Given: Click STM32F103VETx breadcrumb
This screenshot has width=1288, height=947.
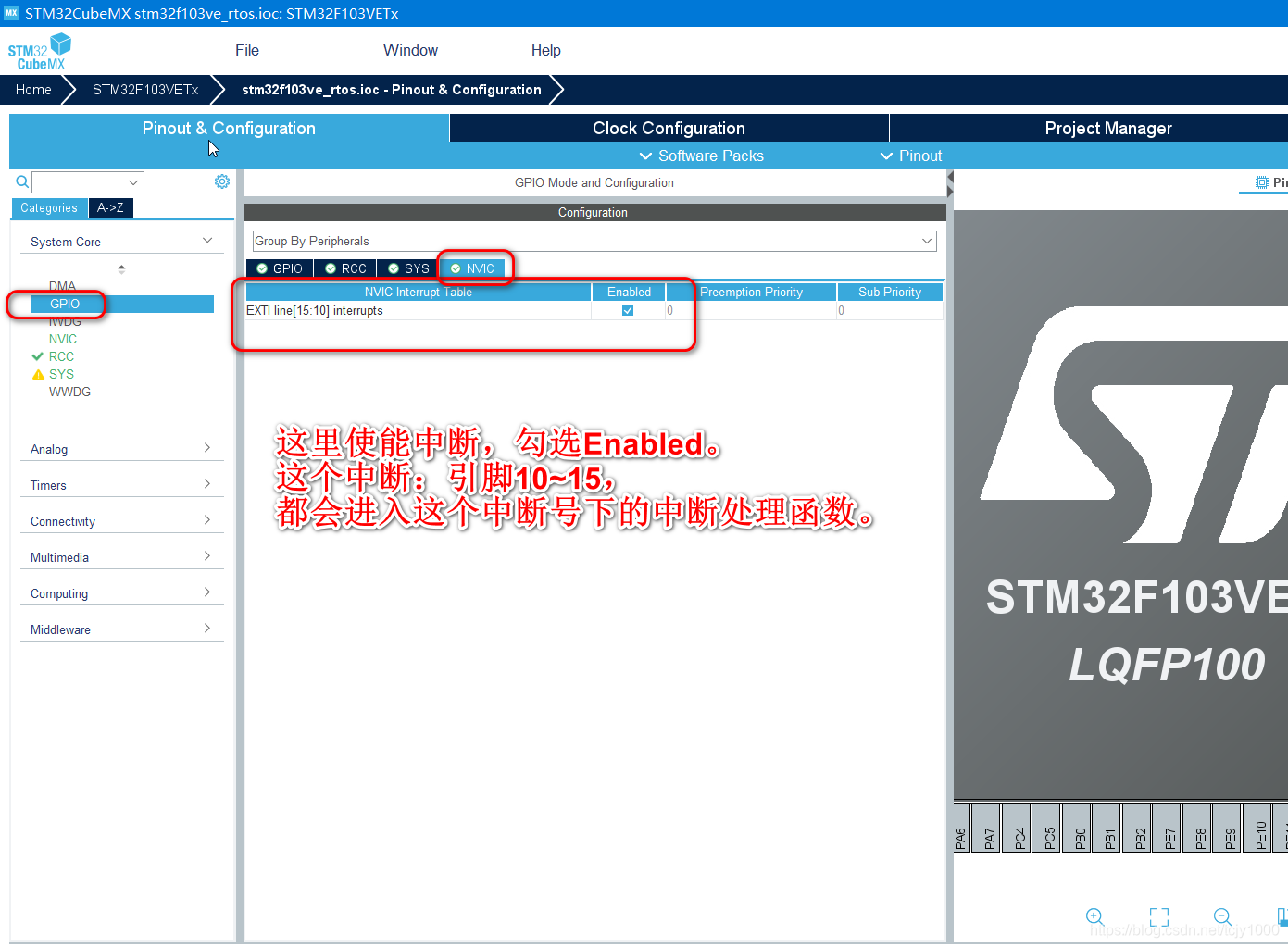Looking at the screenshot, I should click(x=145, y=90).
